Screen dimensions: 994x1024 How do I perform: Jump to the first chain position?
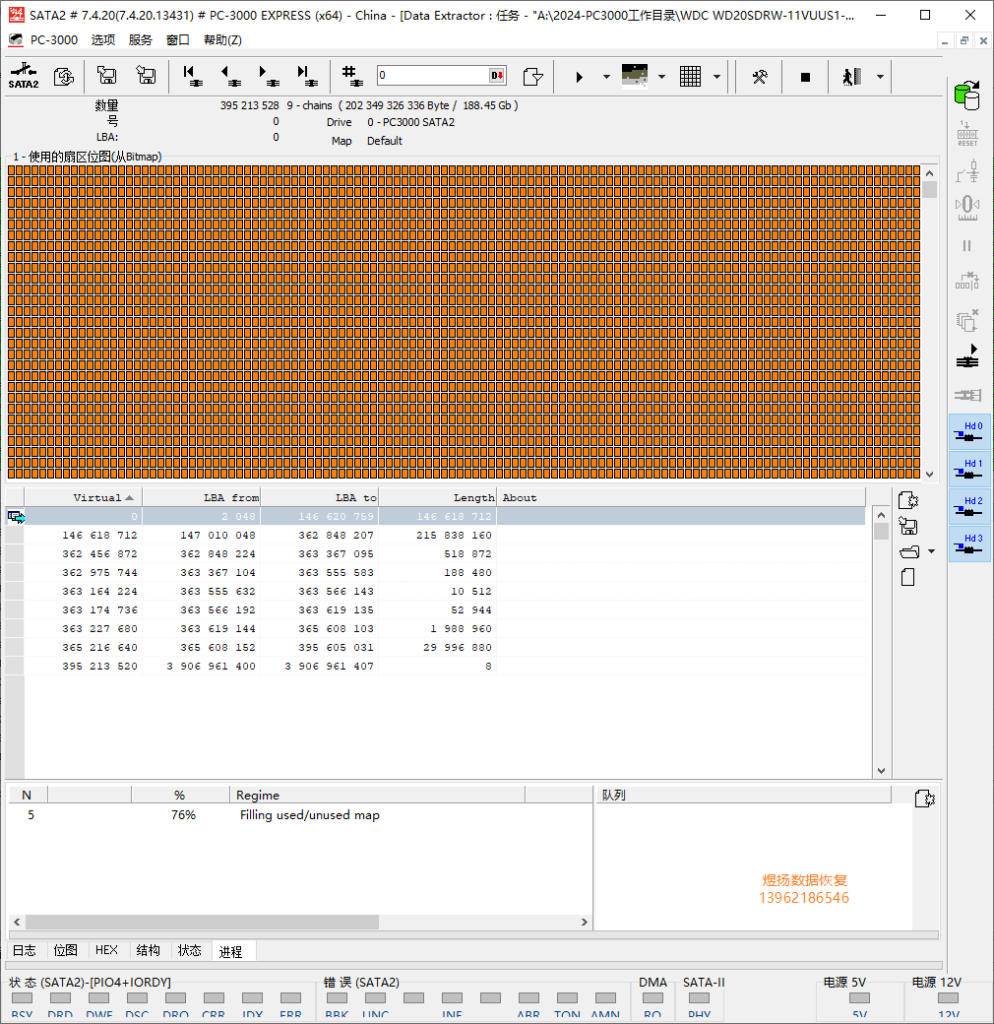pyautogui.click(x=192, y=76)
